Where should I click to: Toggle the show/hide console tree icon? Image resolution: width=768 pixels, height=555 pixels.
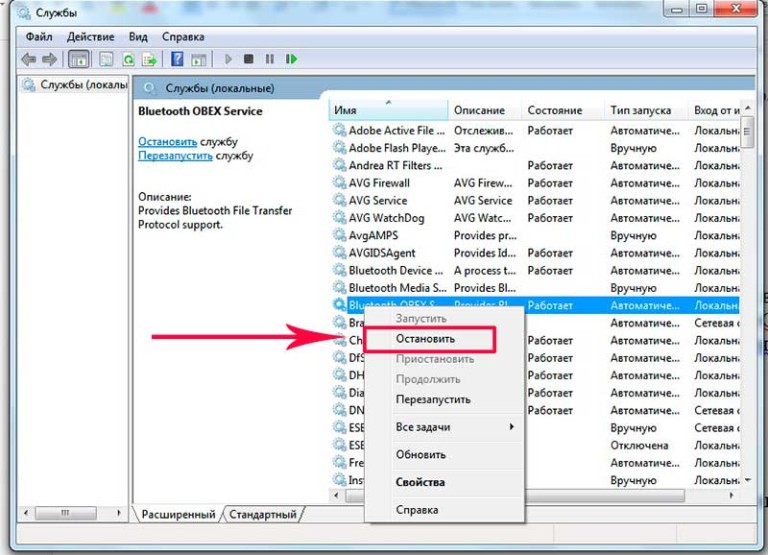(x=79, y=60)
